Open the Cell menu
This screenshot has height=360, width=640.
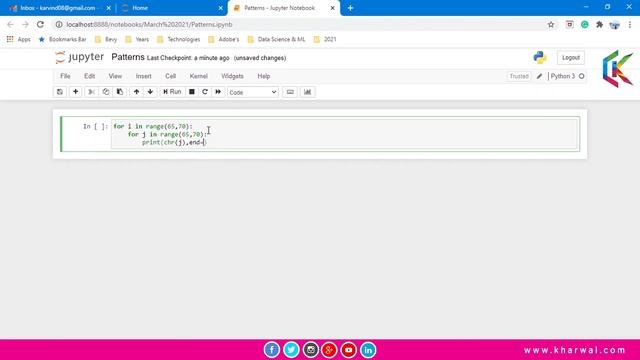171,76
